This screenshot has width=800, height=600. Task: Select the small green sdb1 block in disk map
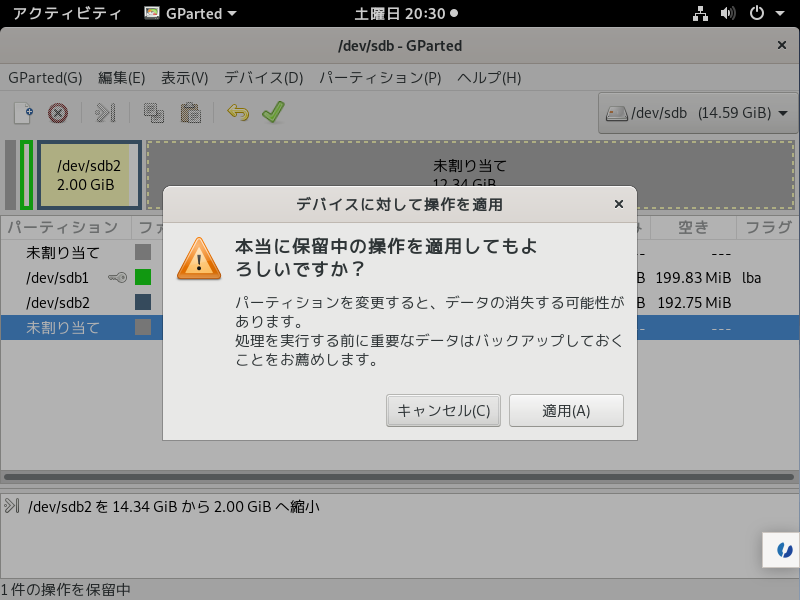pos(27,175)
